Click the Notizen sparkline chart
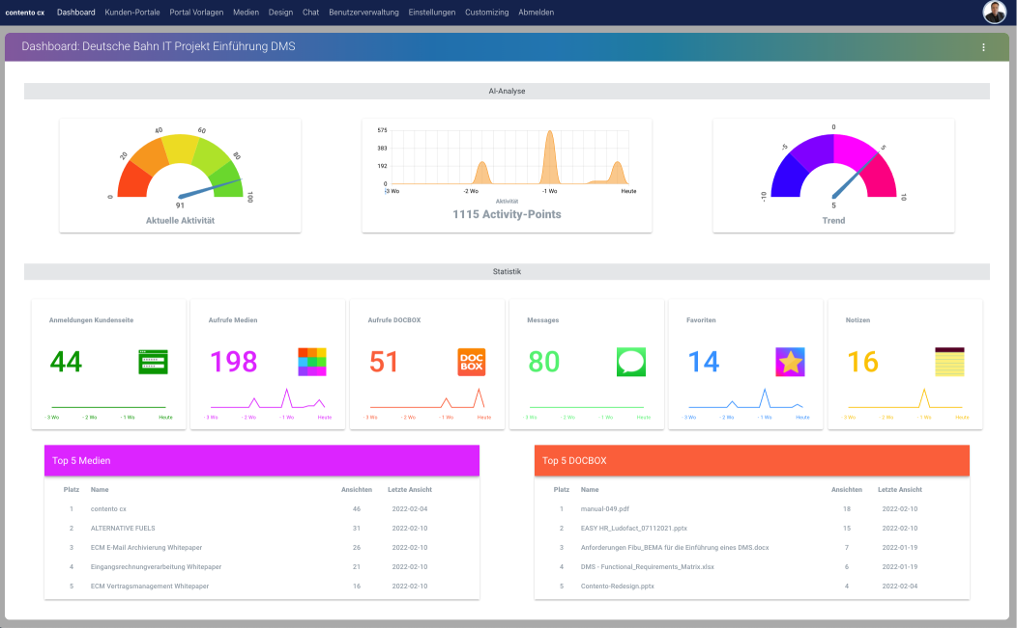This screenshot has height=628, width=1017. click(x=905, y=402)
